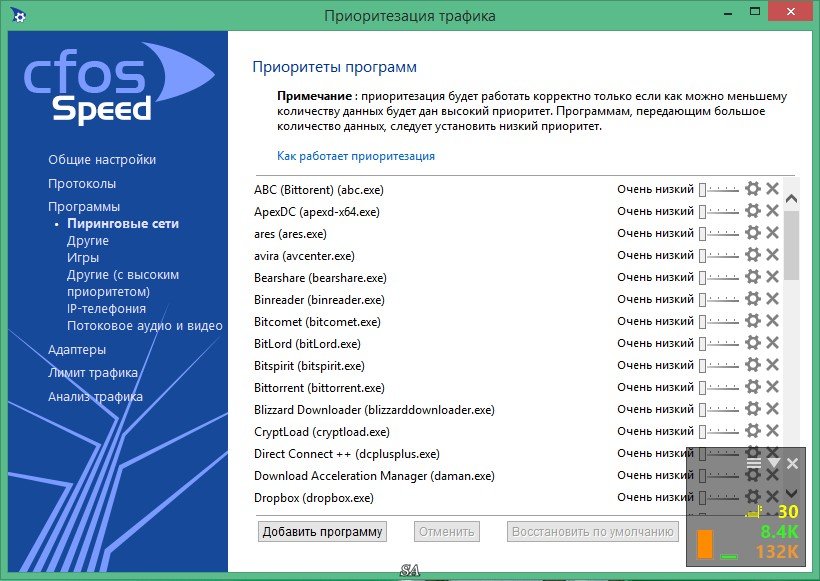Delete Bearshare entry using X icon
The height and width of the screenshot is (581, 820).
coord(772,277)
